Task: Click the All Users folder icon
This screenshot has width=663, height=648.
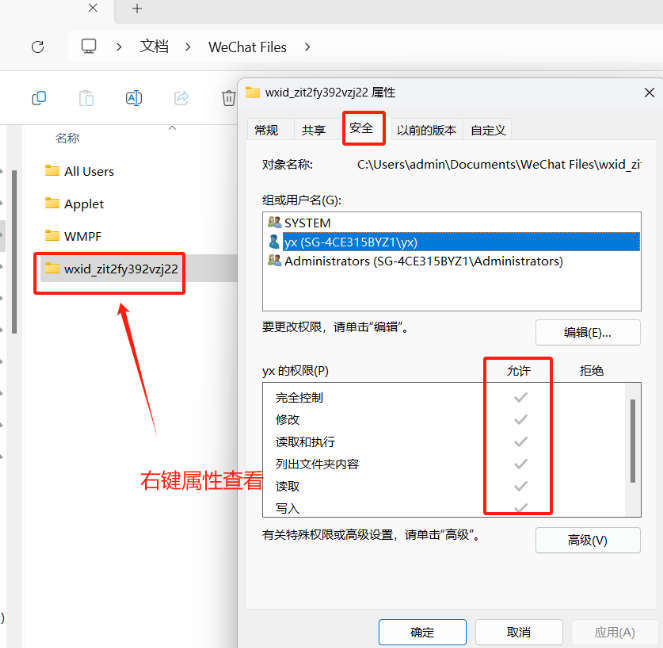Action: point(52,170)
